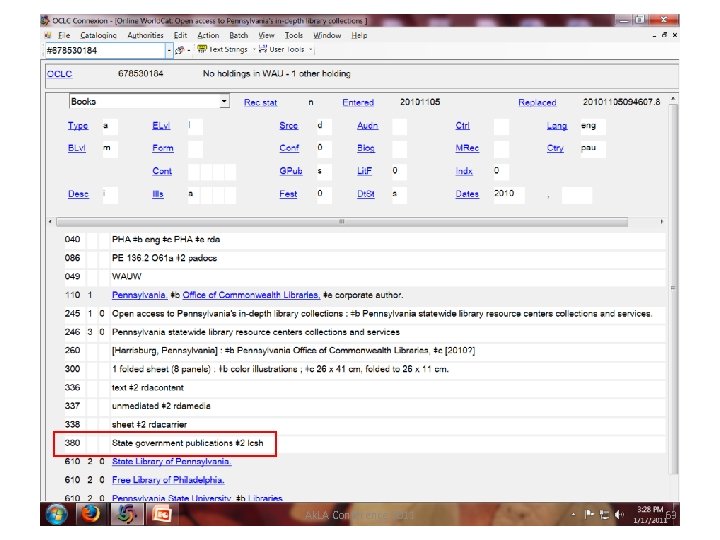
Task: Click the Text Strings keyboard icon
Action: tap(202, 49)
